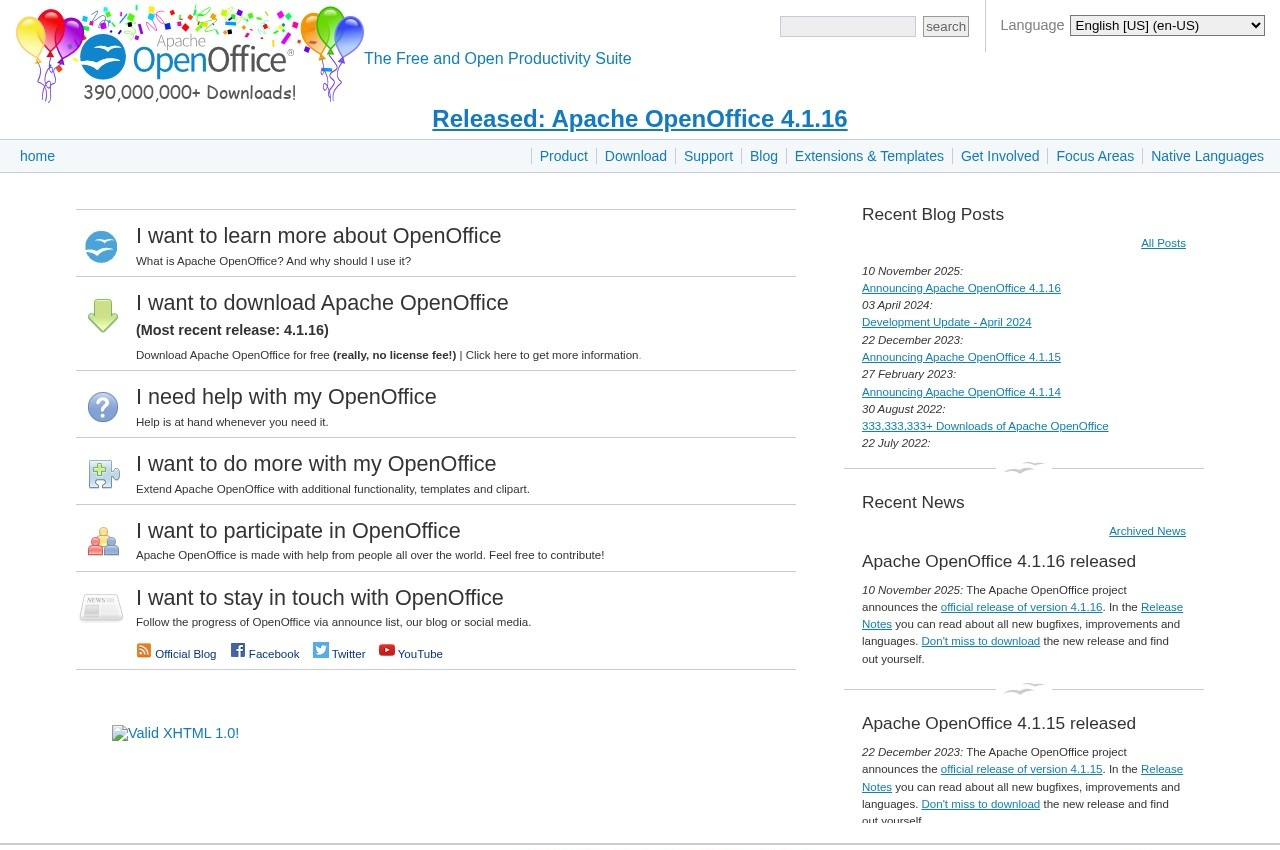Open the Twitter text link
The height and width of the screenshot is (850, 1280).
pyautogui.click(x=348, y=654)
